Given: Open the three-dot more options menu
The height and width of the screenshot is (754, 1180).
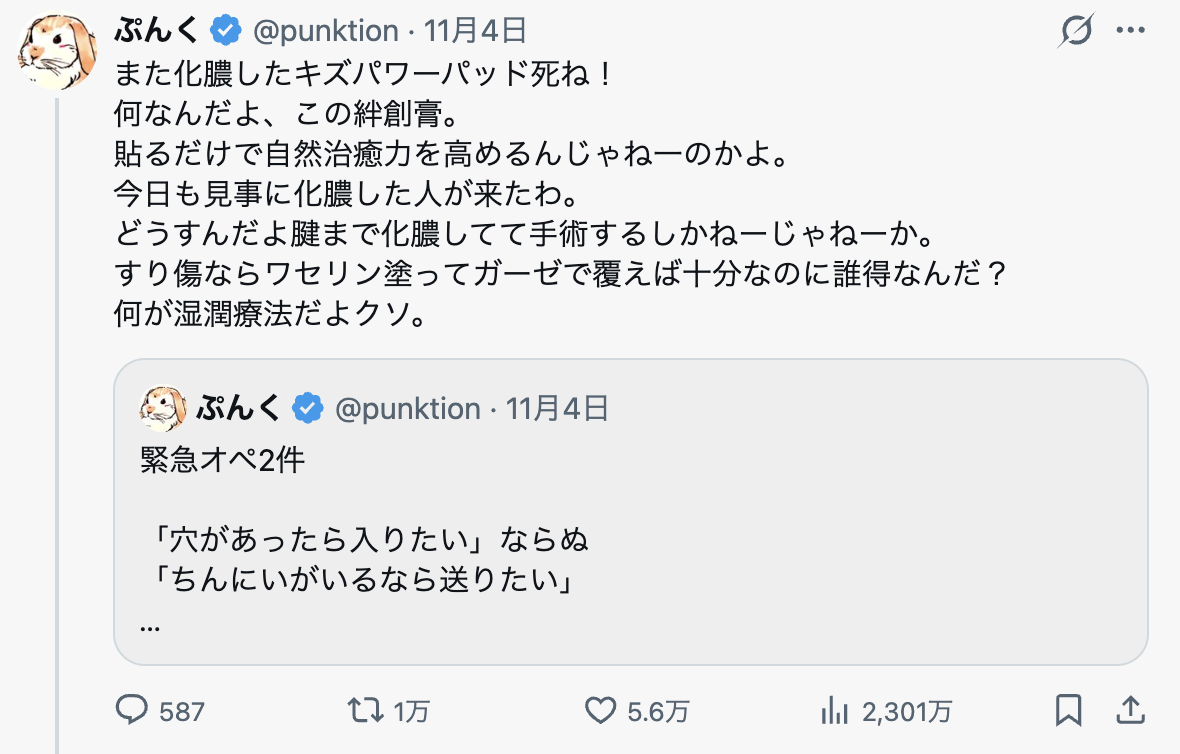Looking at the screenshot, I should tap(1129, 31).
